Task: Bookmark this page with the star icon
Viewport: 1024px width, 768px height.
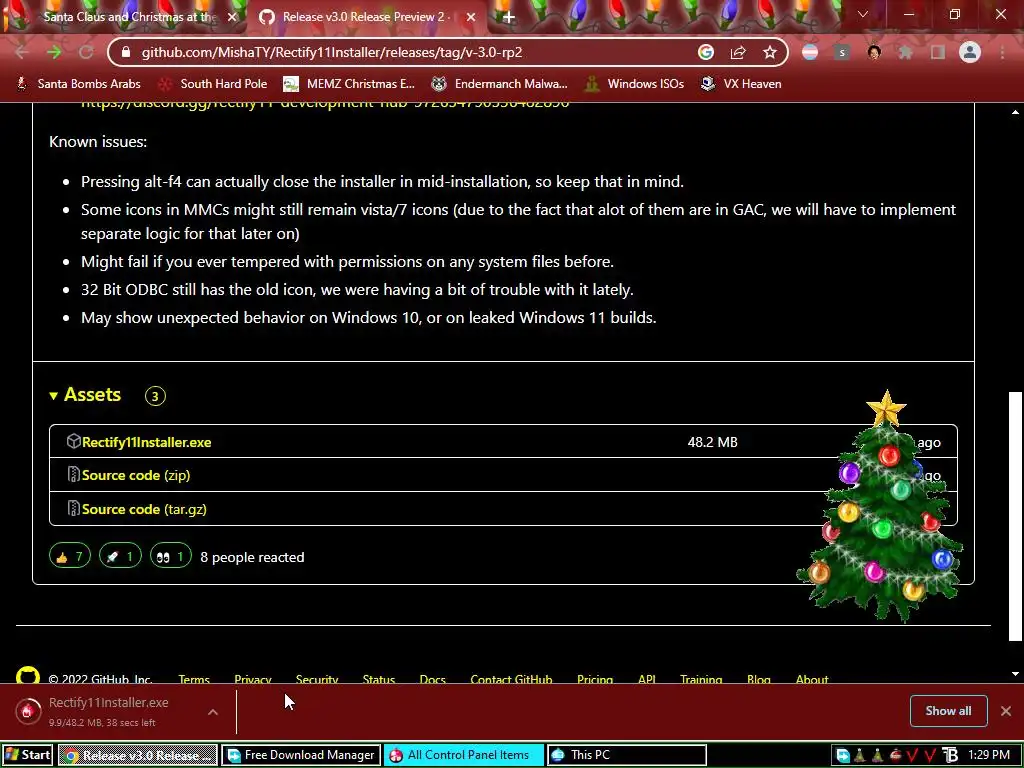Action: 770,52
